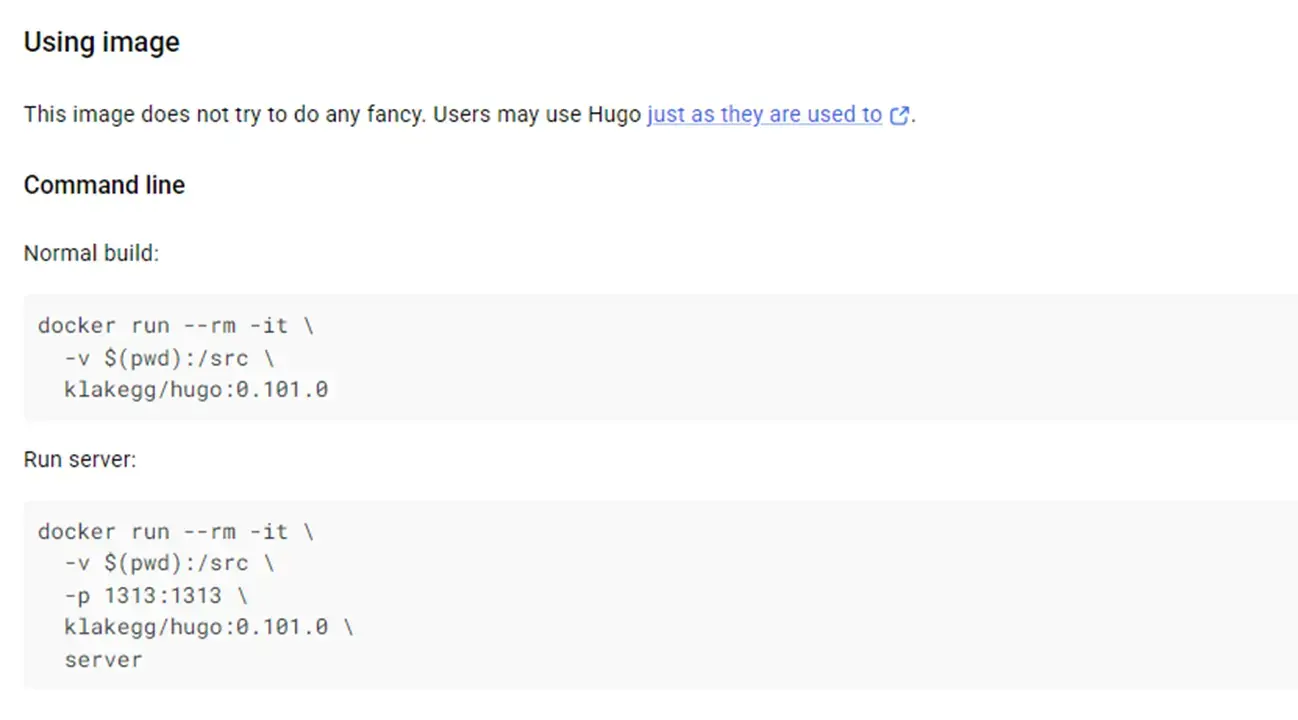This screenshot has height=720, width=1298.
Task: Click the word "fancy" in the intro sentence
Action: click(399, 115)
